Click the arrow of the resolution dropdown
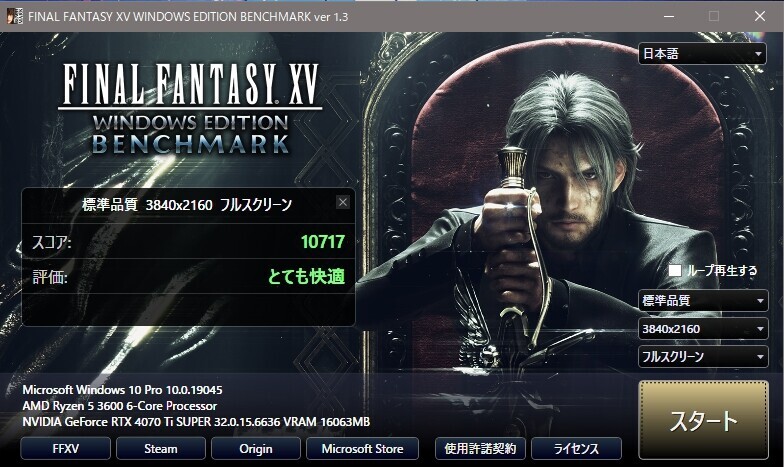Image resolution: width=784 pixels, height=467 pixels. click(x=760, y=329)
